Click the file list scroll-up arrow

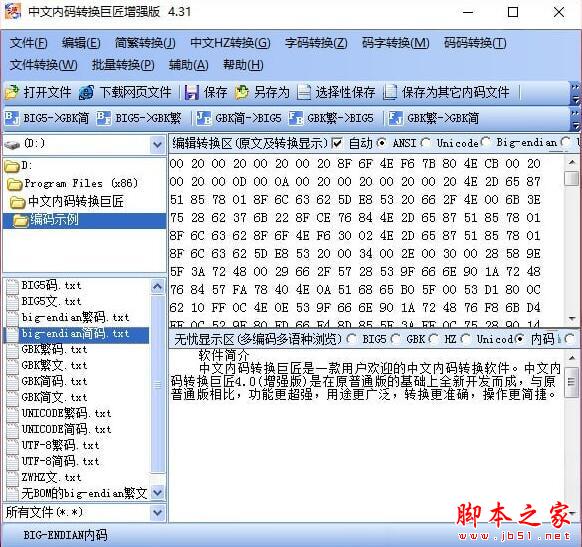click(157, 286)
